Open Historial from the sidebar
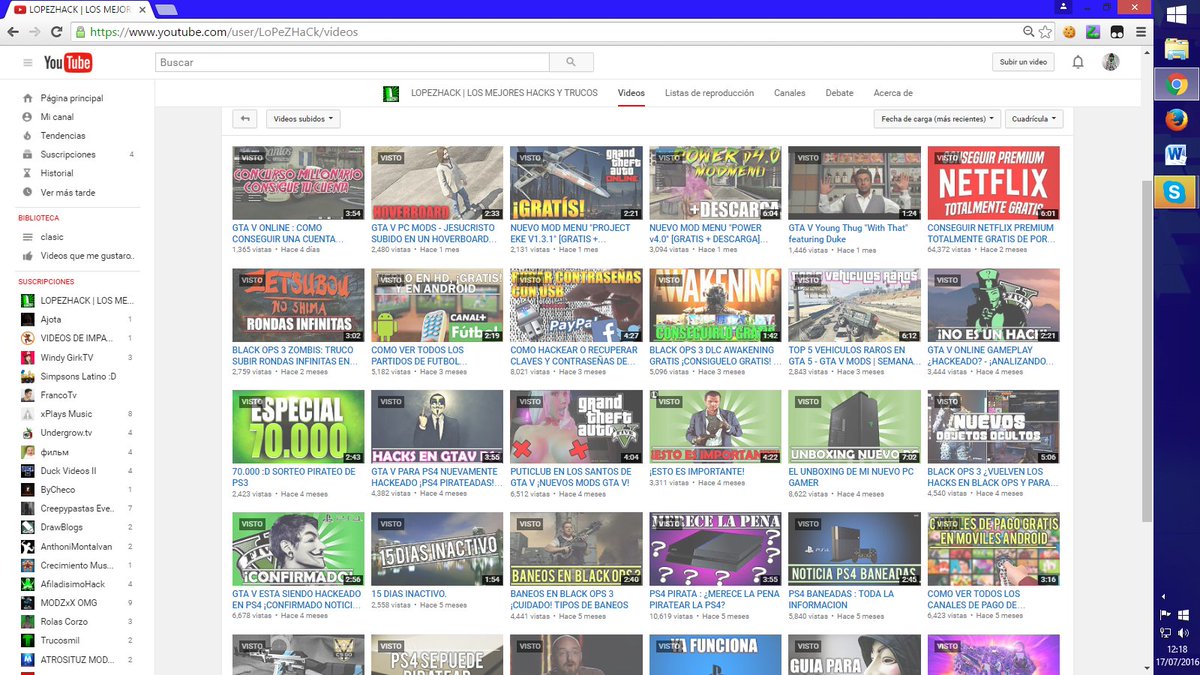 (x=56, y=173)
